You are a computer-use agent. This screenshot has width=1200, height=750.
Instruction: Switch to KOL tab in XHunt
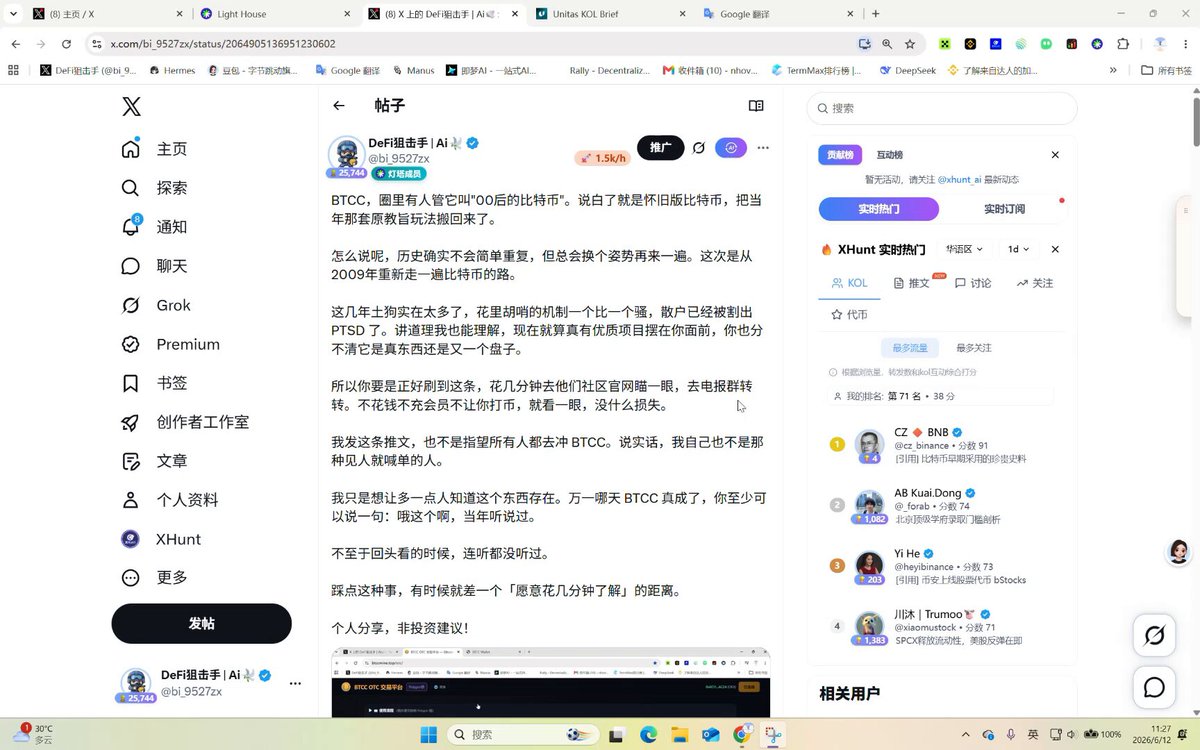[849, 283]
